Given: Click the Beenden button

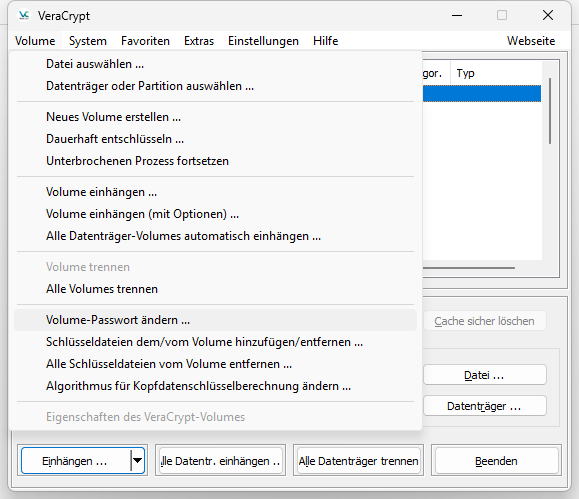Looking at the screenshot, I should [x=496, y=461].
